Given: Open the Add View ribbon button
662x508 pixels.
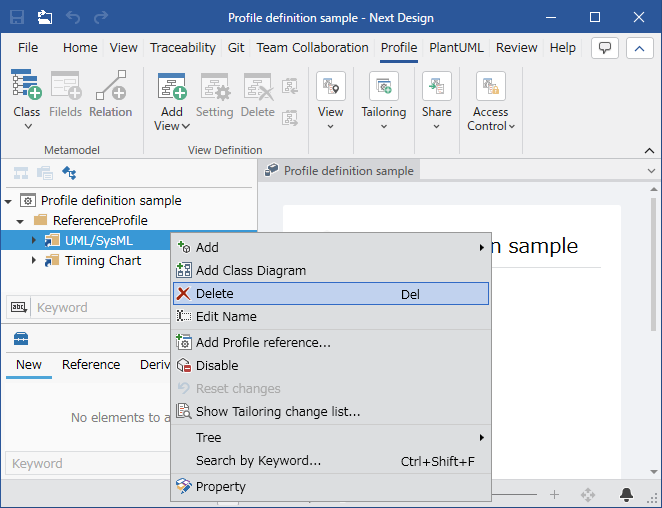Looking at the screenshot, I should 172,101.
